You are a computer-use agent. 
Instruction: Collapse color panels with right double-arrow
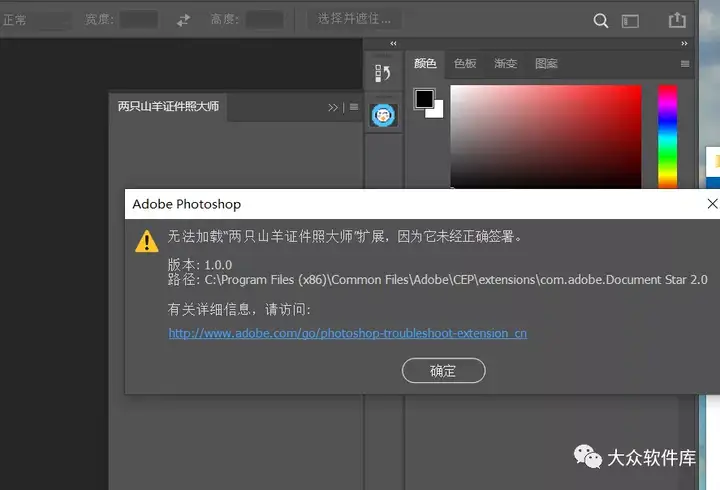click(x=684, y=43)
